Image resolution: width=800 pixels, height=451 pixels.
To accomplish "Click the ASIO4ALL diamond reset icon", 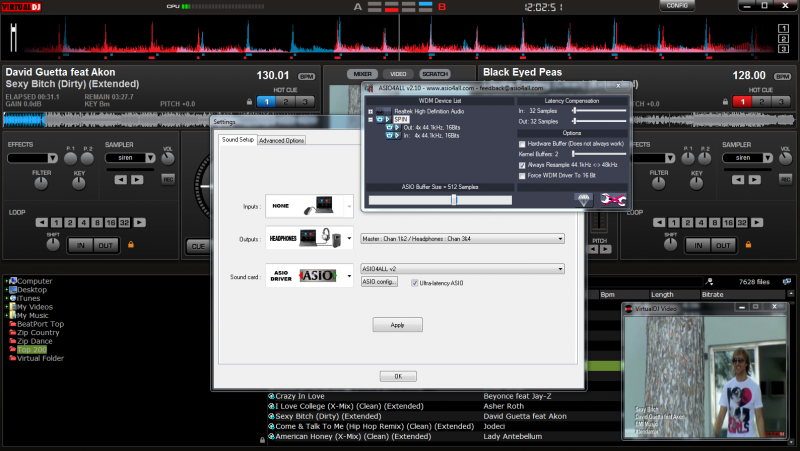I will (x=584, y=199).
